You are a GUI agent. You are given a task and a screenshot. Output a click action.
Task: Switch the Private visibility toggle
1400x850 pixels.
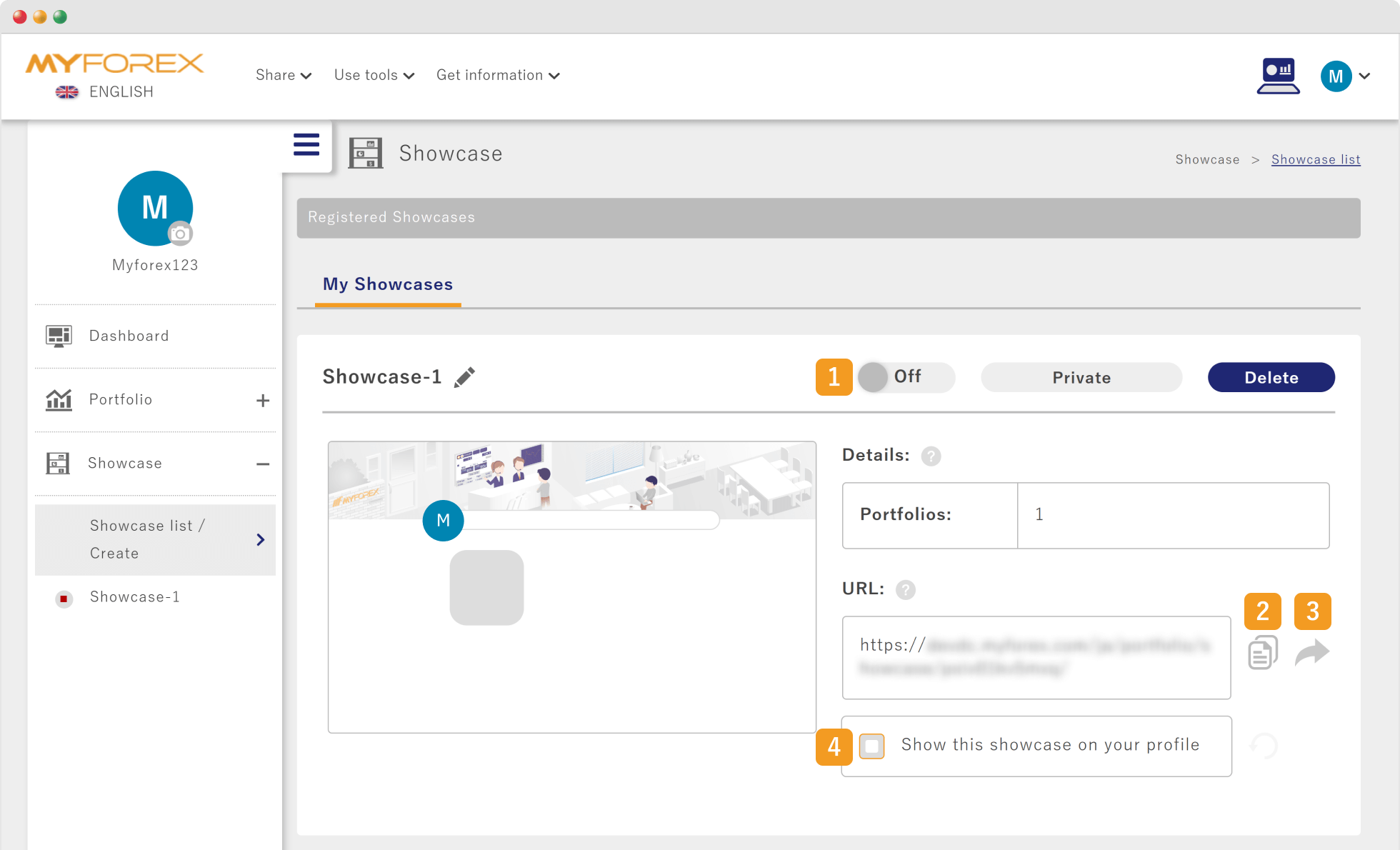[x=1081, y=377]
